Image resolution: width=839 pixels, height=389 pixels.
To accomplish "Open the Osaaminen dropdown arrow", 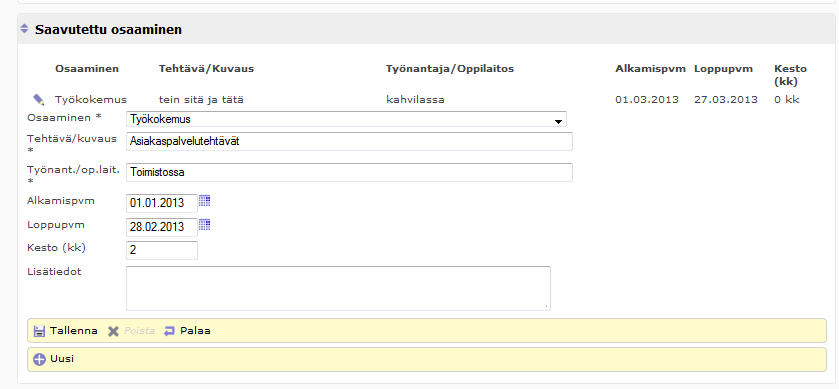I will point(558,121).
